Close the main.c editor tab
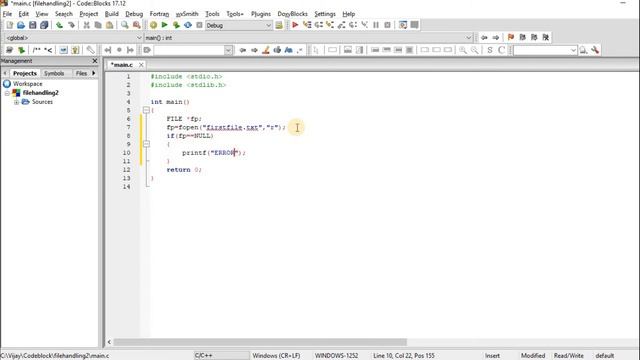The image size is (640, 360). (141, 65)
